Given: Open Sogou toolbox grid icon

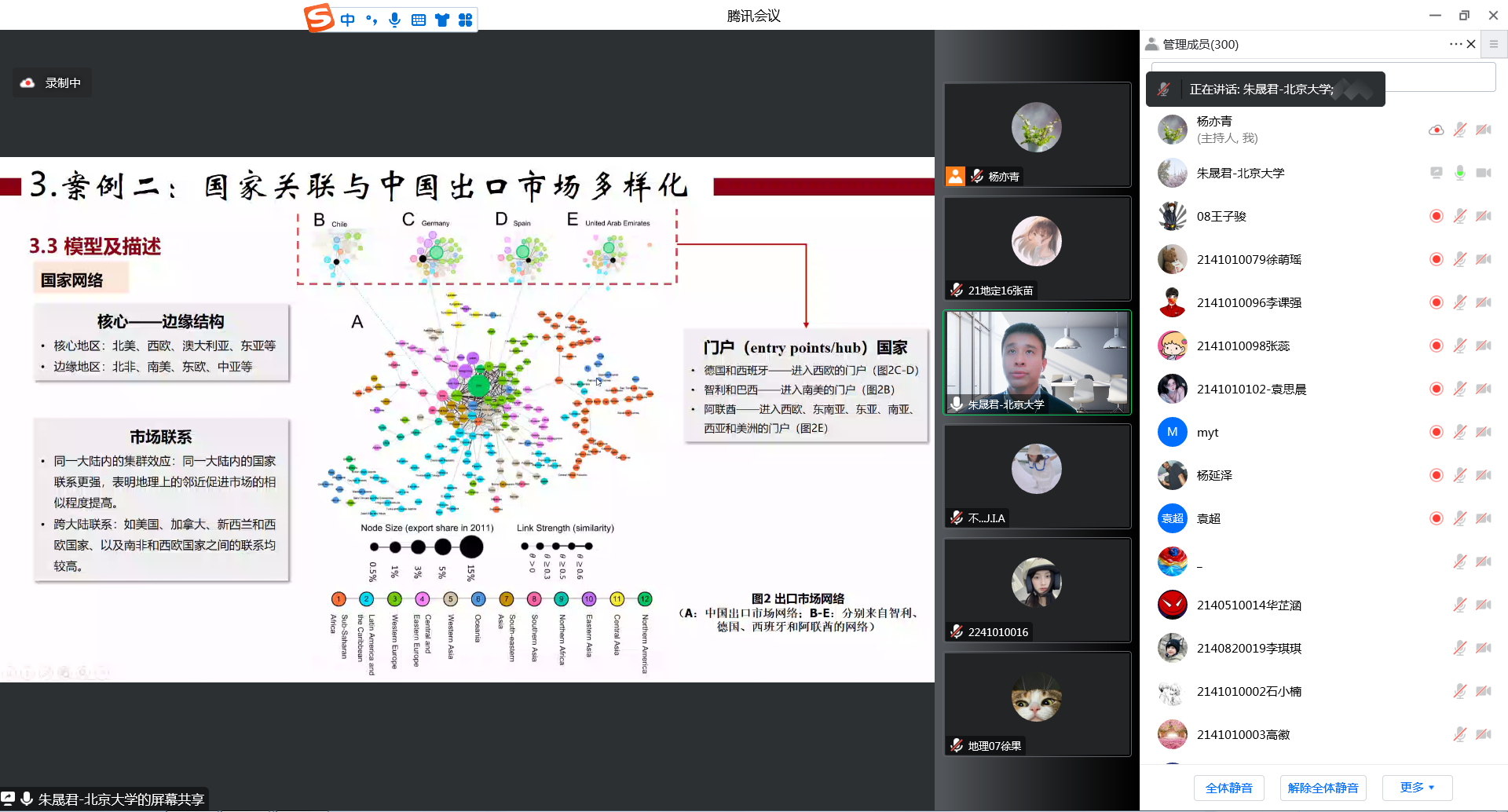Looking at the screenshot, I should pyautogui.click(x=465, y=20).
